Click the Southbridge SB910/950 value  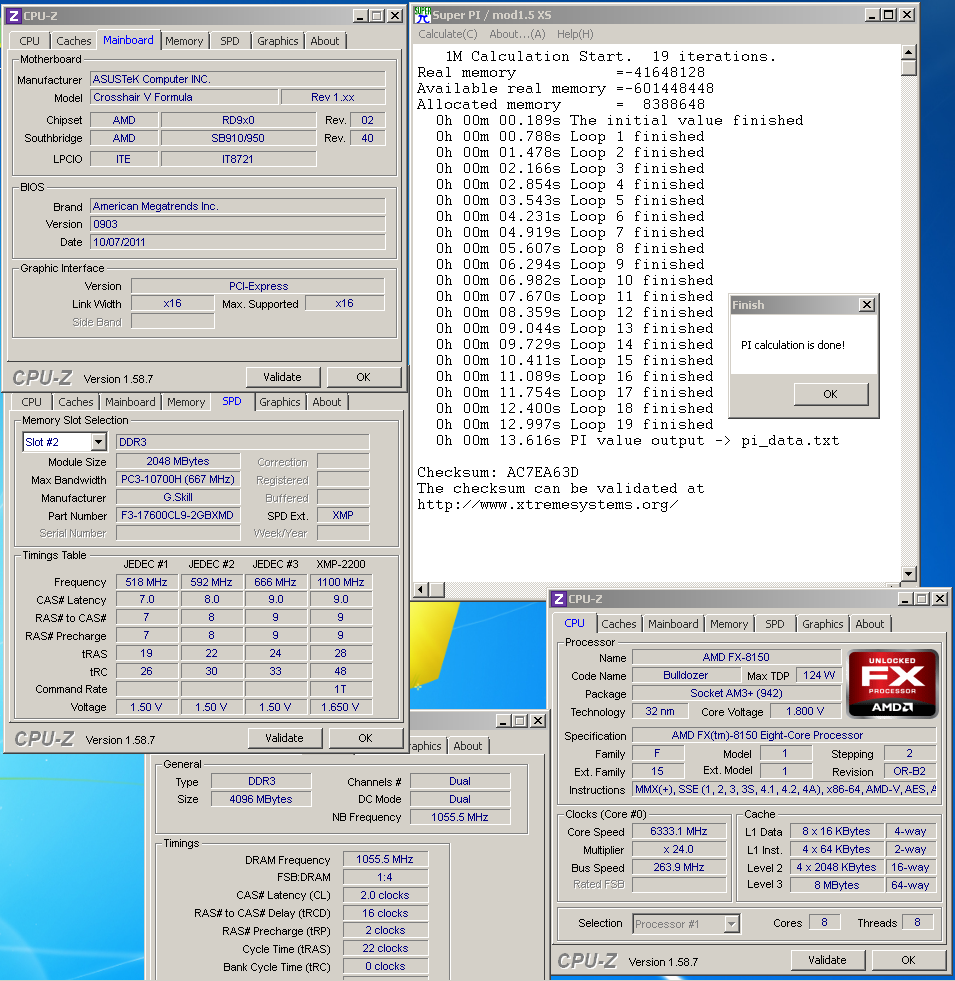[238, 138]
